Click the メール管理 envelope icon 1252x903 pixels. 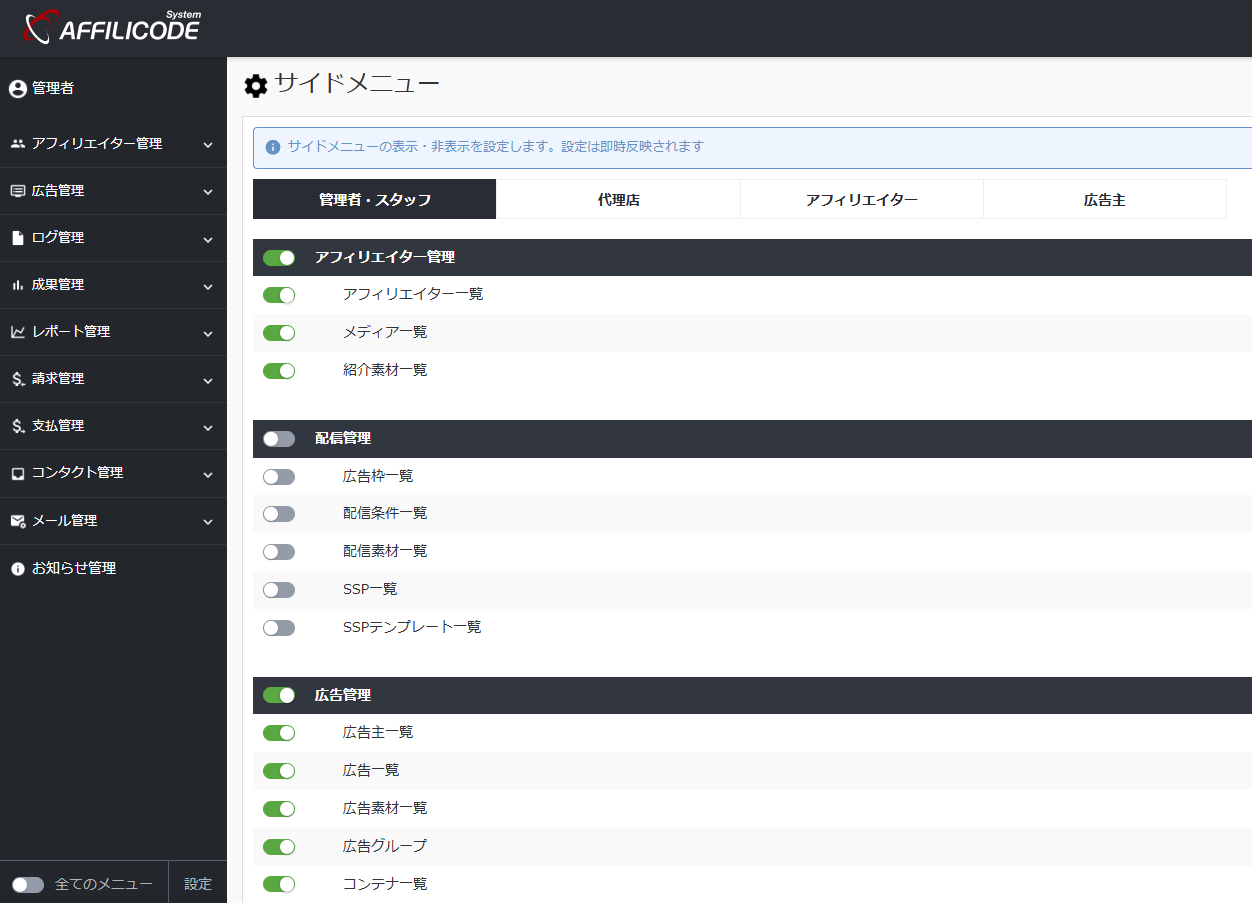tap(17, 521)
